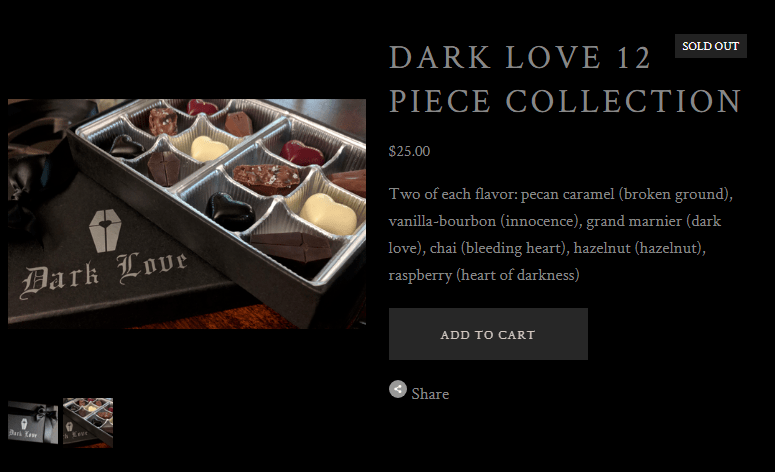Click the large white heart chocolate at front

328,213
